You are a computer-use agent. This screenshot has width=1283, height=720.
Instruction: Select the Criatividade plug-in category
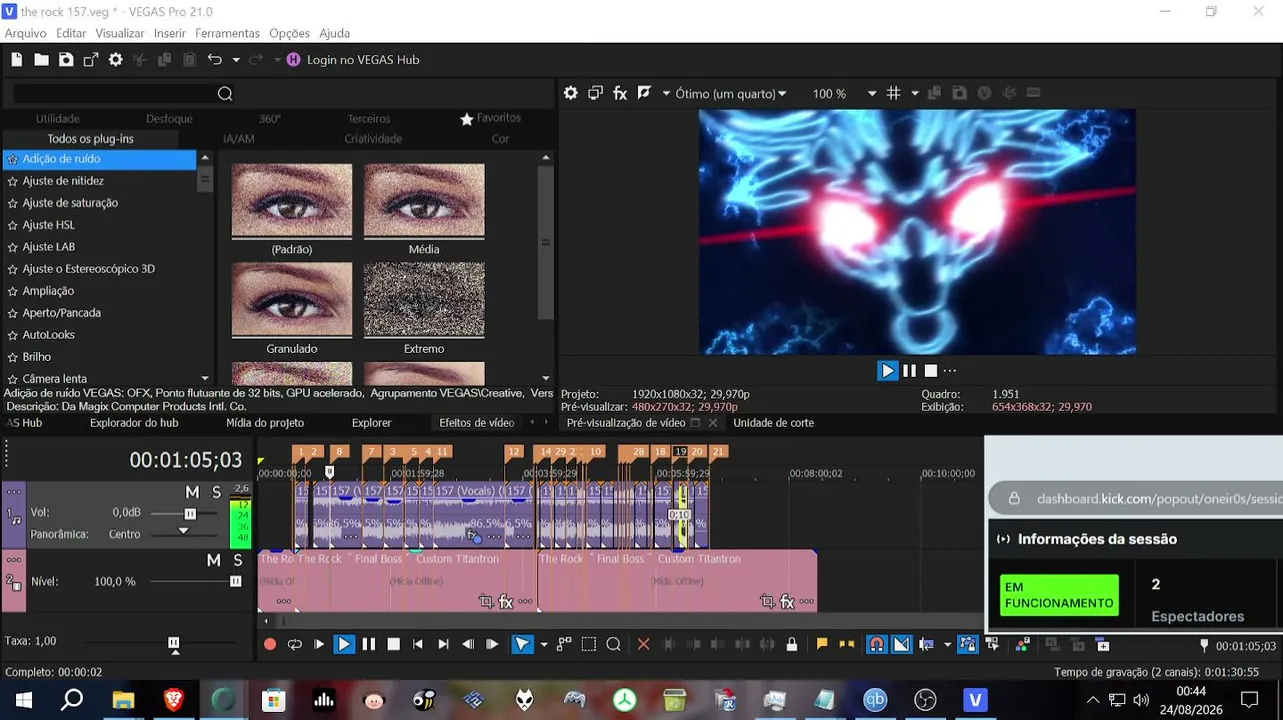(x=373, y=139)
